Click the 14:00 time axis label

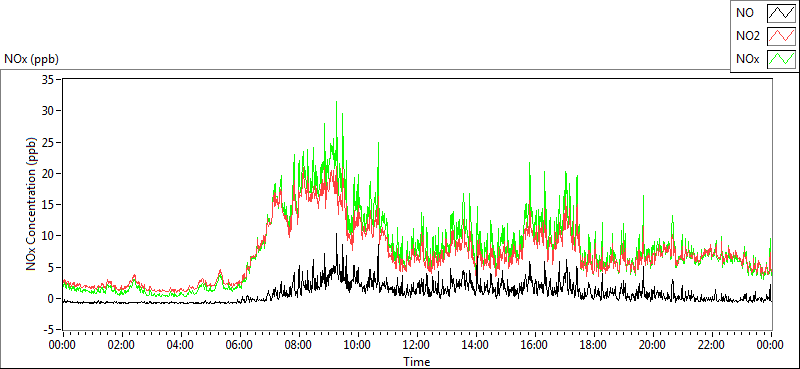476,345
